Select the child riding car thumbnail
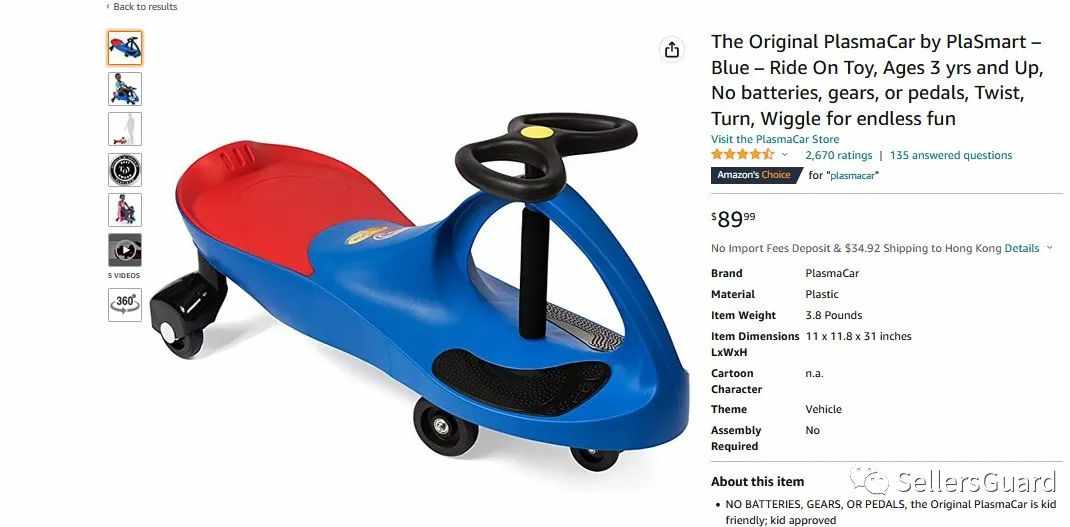 coord(125,89)
